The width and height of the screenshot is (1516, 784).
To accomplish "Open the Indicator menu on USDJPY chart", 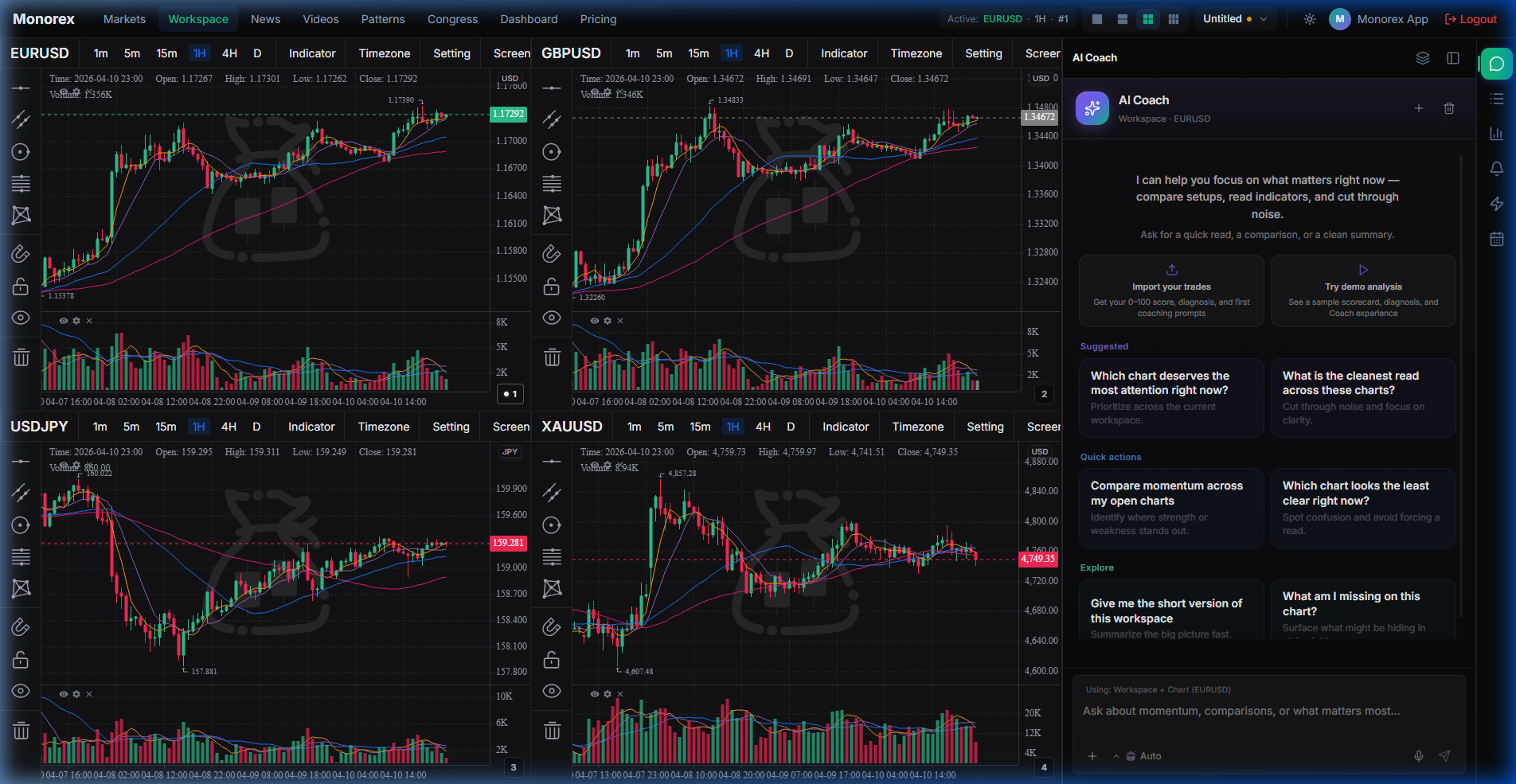I will pyautogui.click(x=311, y=427).
